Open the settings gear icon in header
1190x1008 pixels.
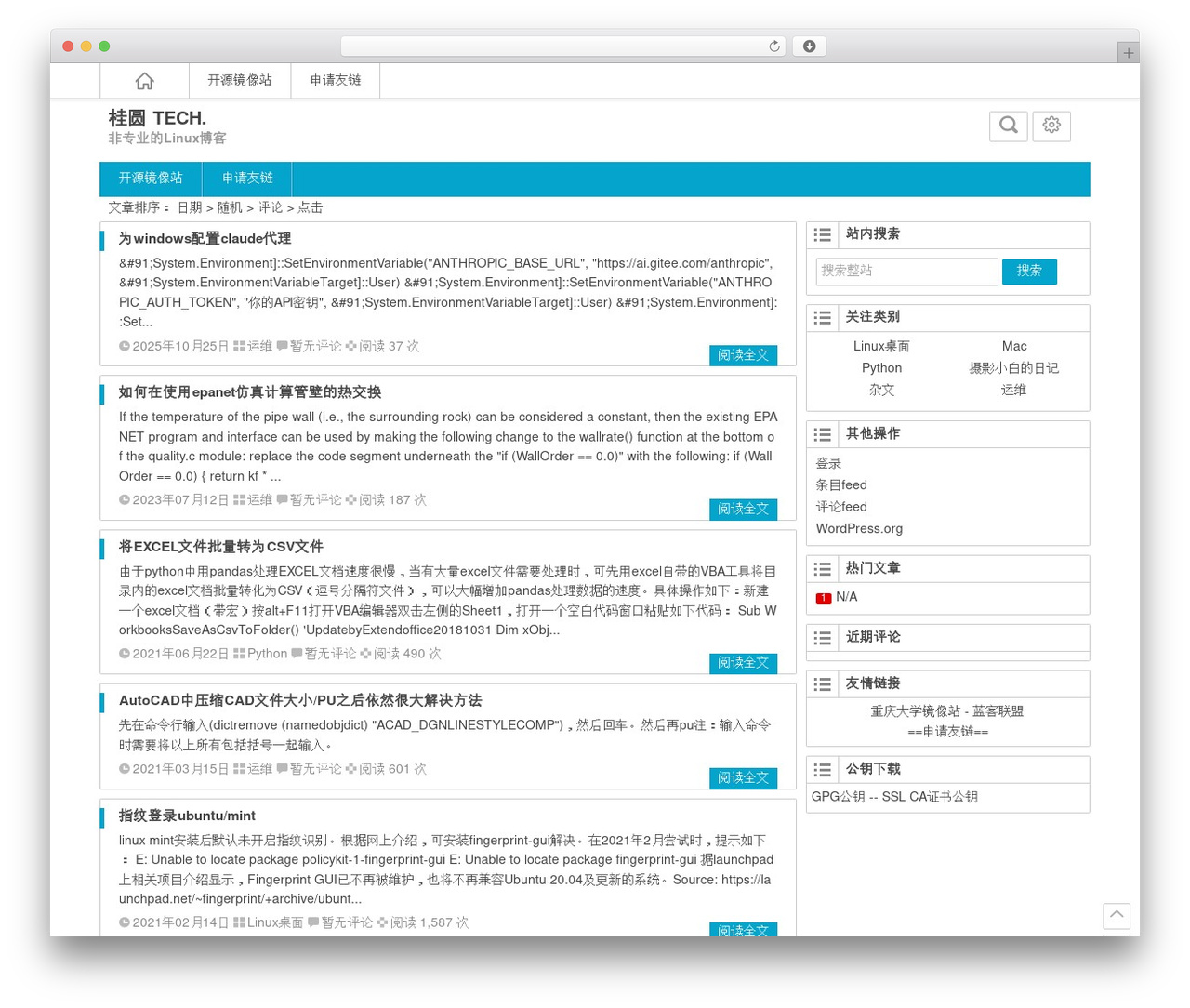1051,126
